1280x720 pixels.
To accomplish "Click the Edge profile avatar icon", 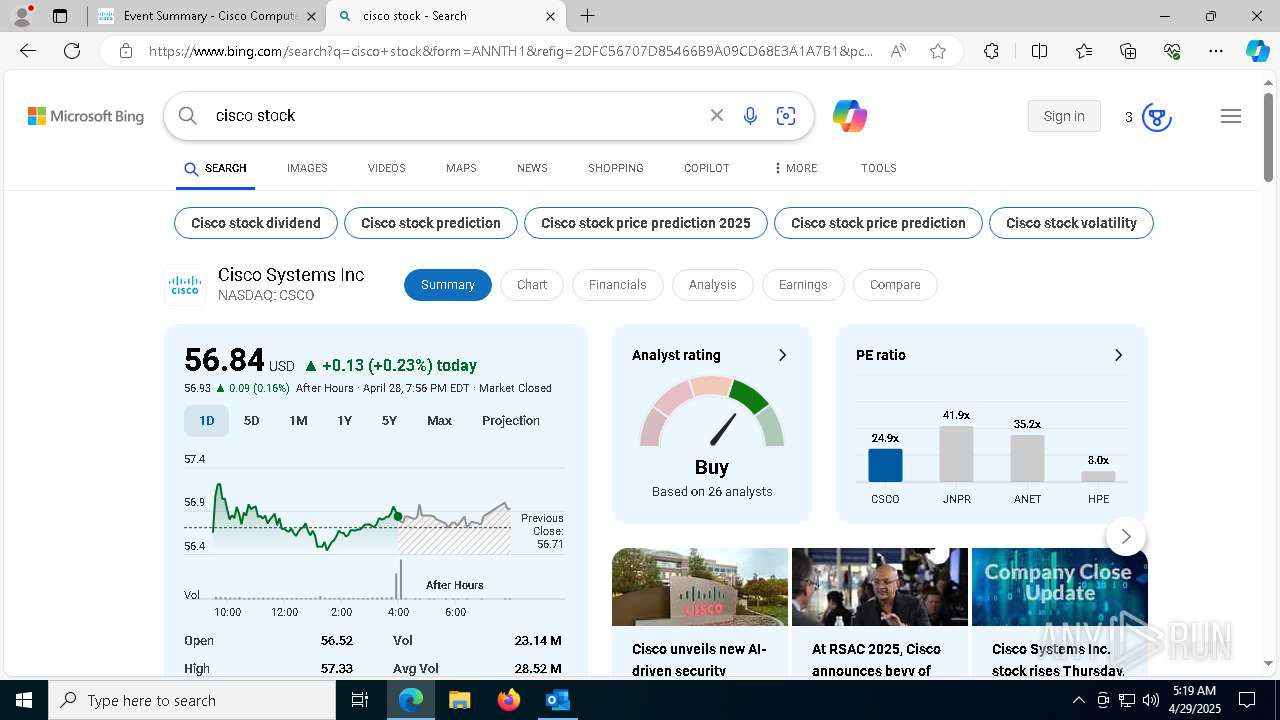I will click(x=22, y=16).
